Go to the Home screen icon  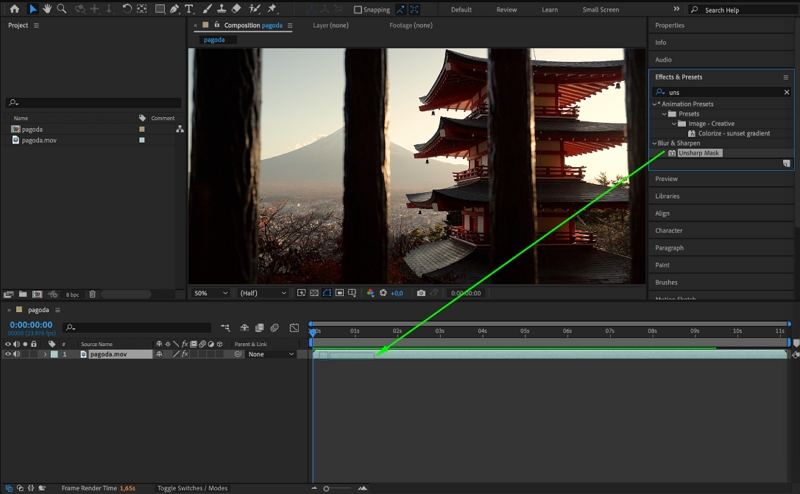[x=14, y=9]
